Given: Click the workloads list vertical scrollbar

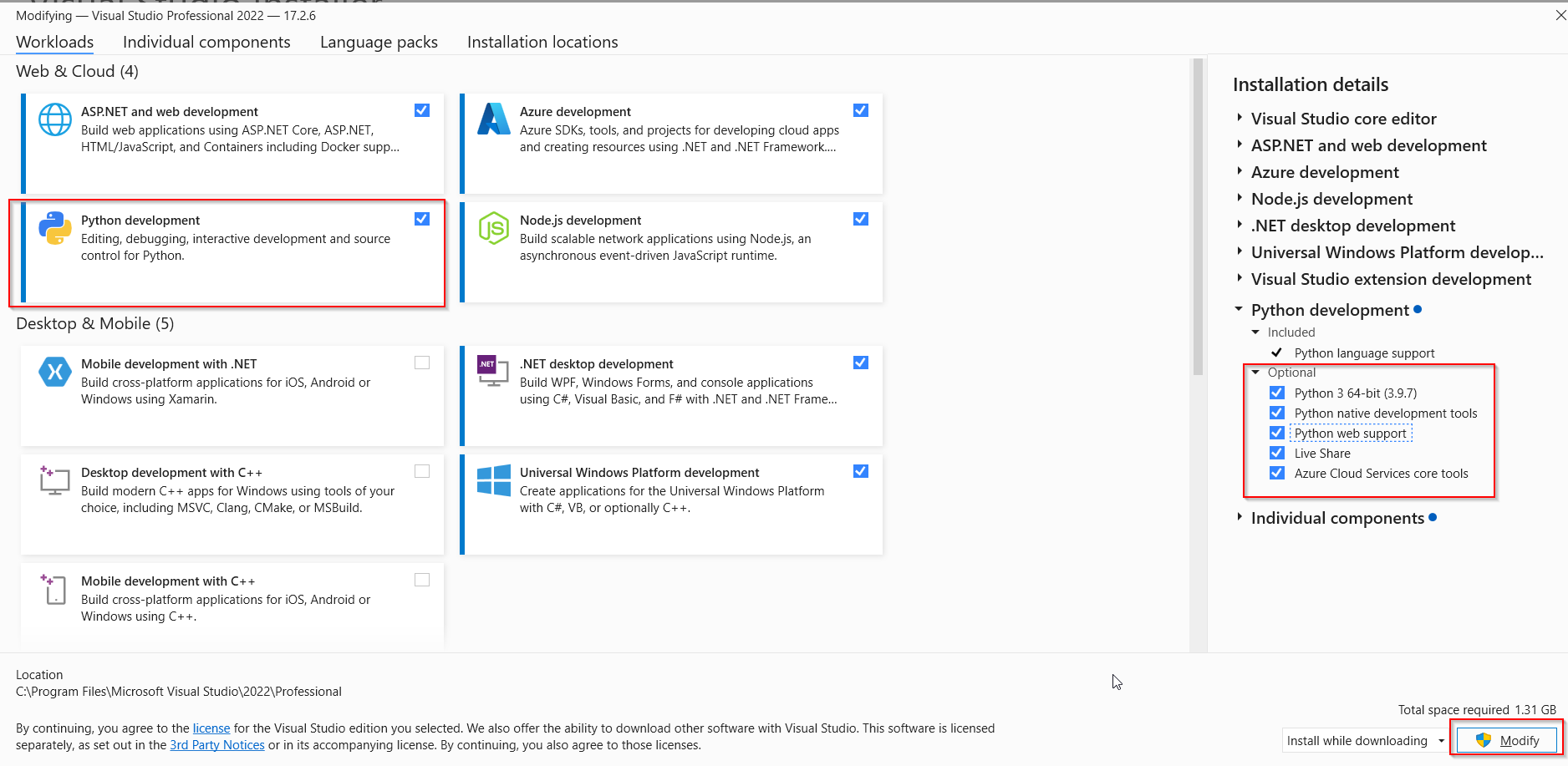Looking at the screenshot, I should click(x=1198, y=217).
